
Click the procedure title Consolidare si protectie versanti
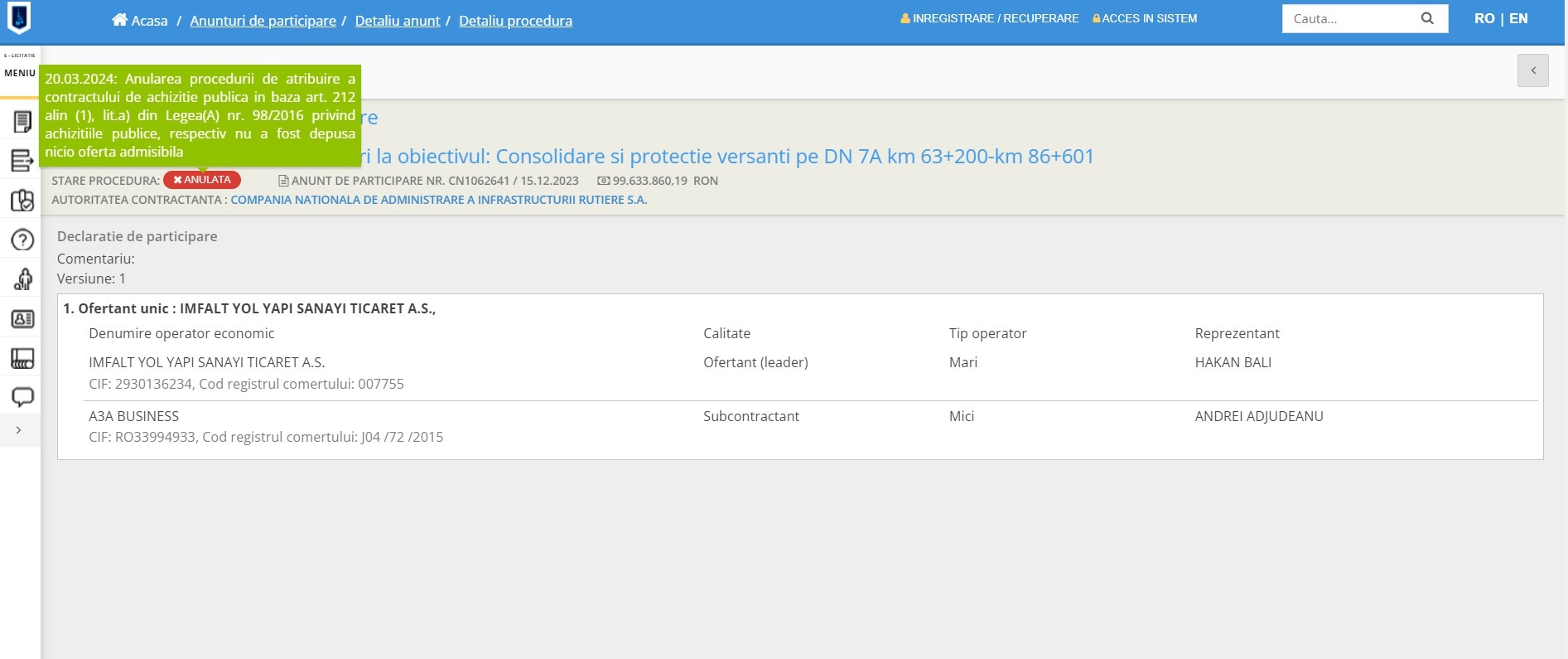[728, 157]
